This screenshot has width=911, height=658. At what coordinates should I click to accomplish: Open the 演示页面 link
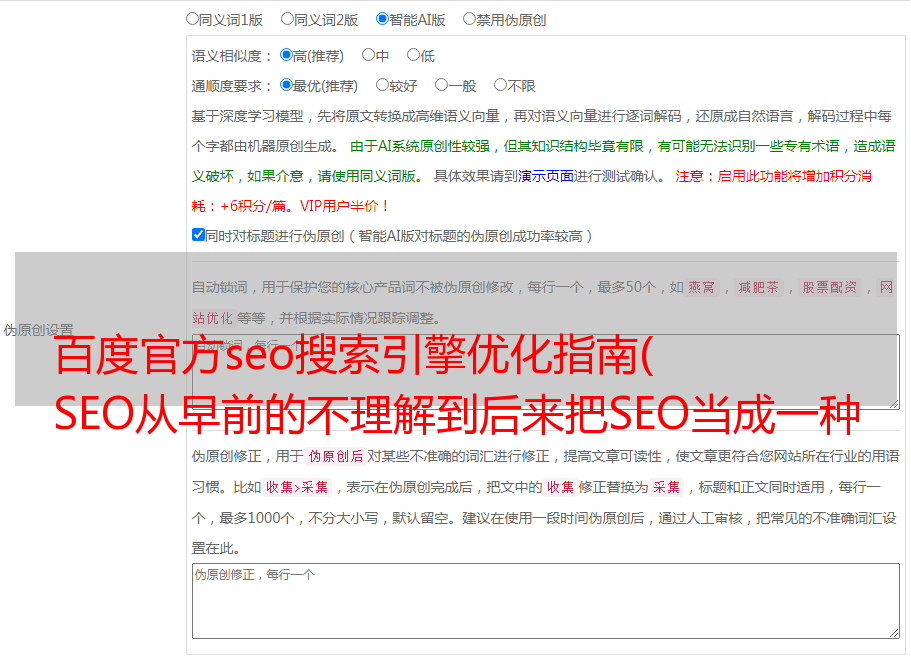(x=546, y=176)
